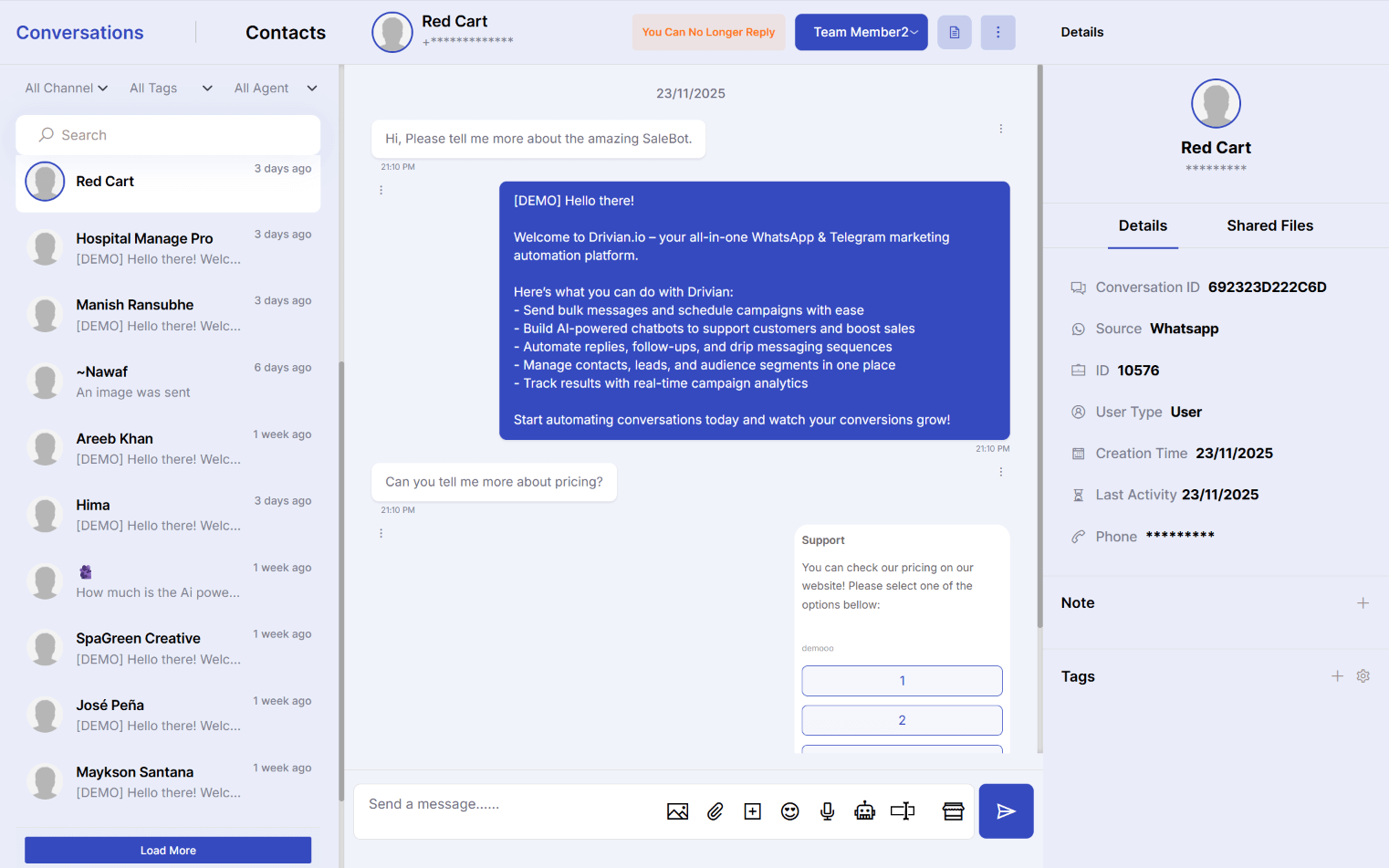Image resolution: width=1389 pixels, height=868 pixels.
Task: Focus the Send a message input
Action: click(x=511, y=805)
